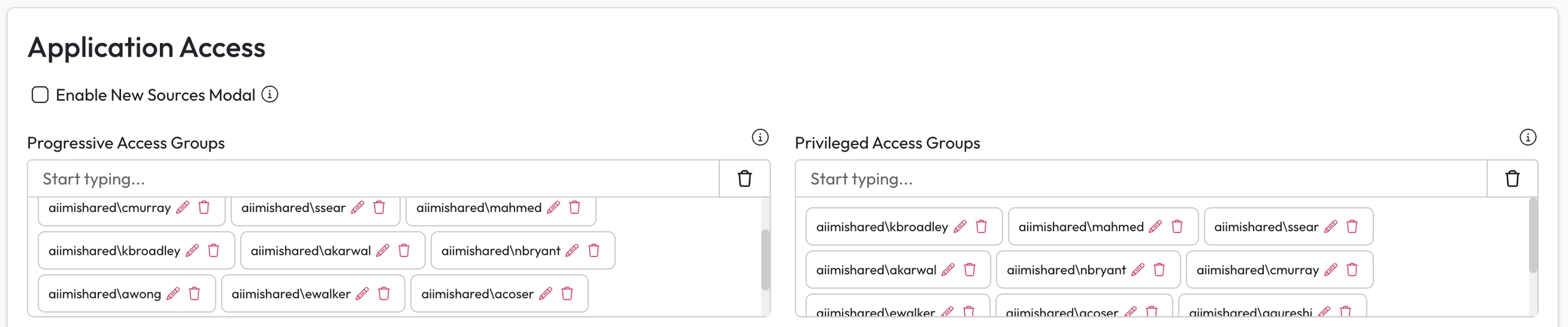Open Progressive Access Groups info icon

[760, 138]
